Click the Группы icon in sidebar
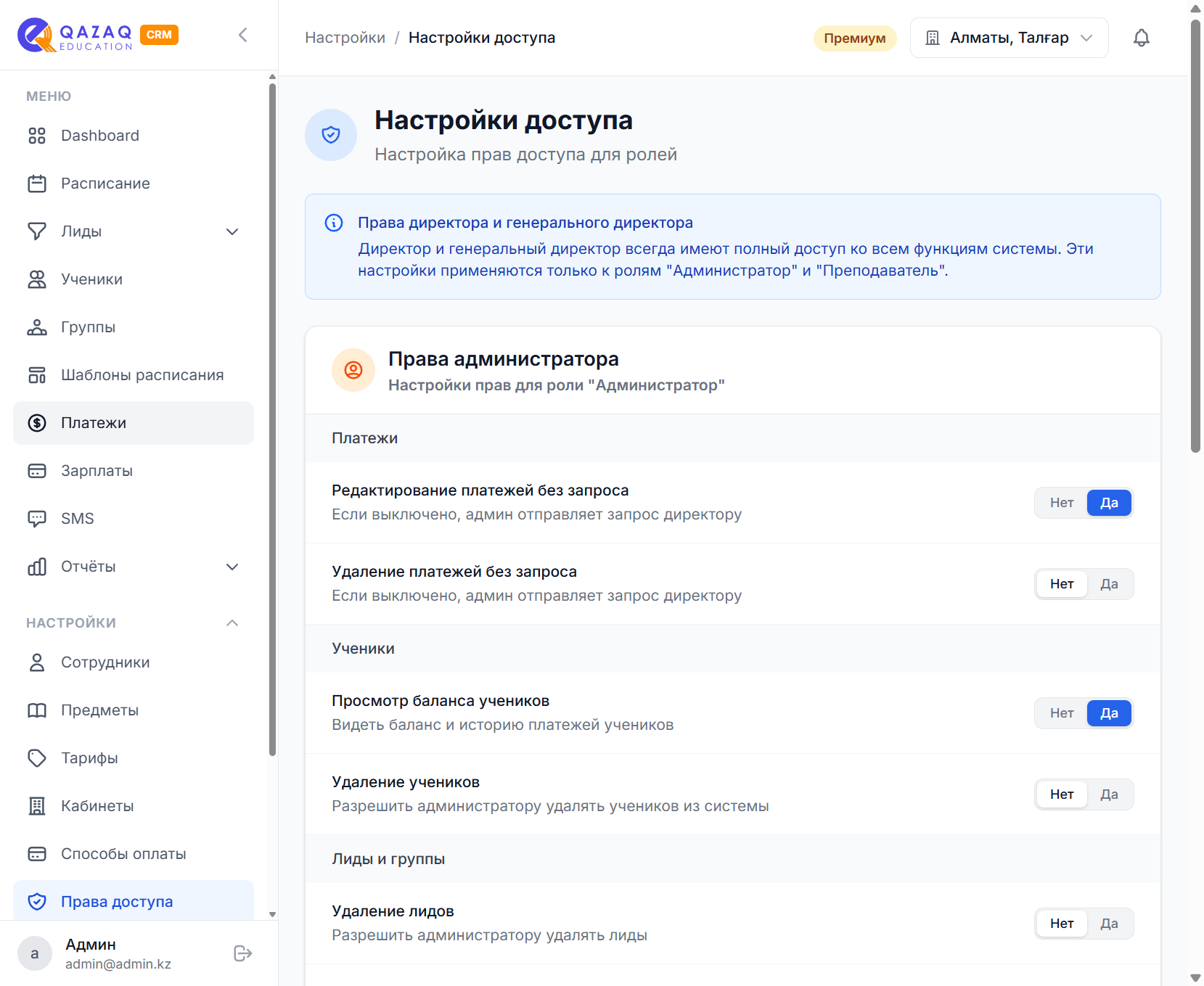 pyautogui.click(x=37, y=327)
